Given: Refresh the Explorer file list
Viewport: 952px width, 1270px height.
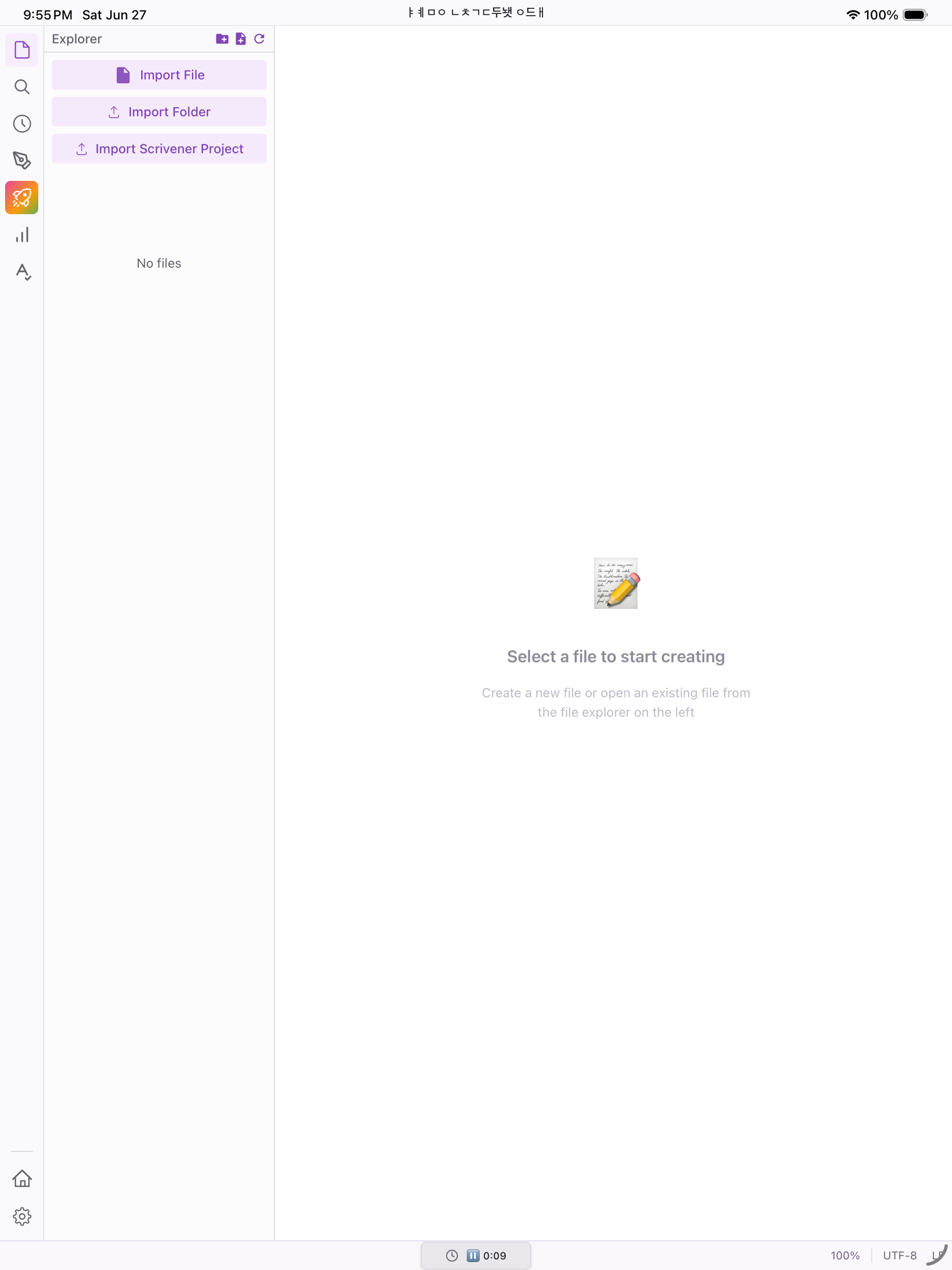Looking at the screenshot, I should point(259,39).
